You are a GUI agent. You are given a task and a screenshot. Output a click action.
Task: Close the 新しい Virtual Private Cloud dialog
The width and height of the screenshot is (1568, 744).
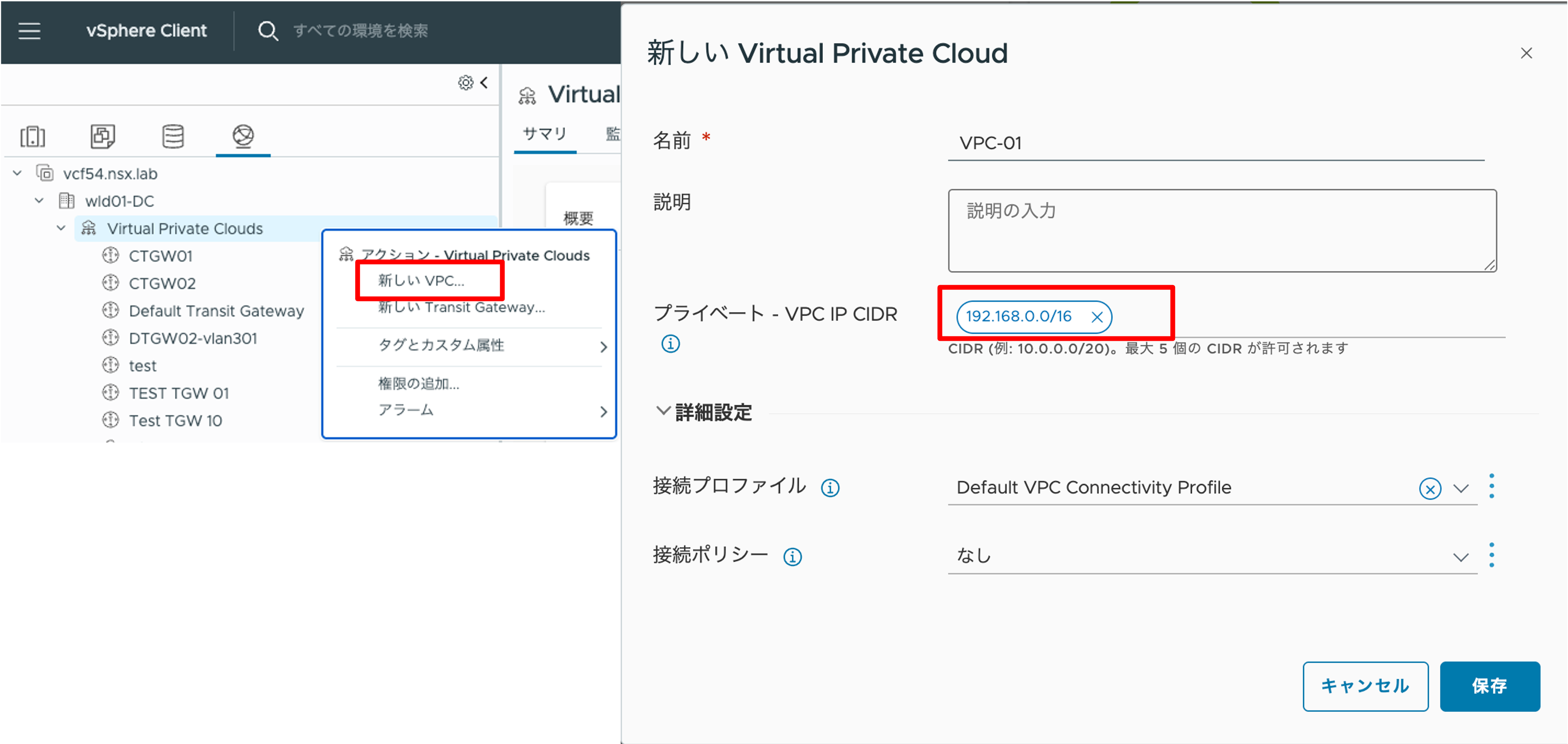coord(1526,54)
